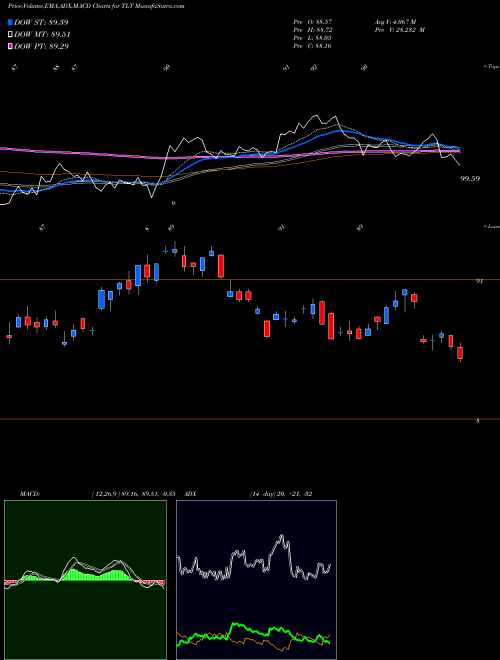
Task: Click the 'Pre V: 28.232 M' volume text
Action: (x=399, y=30)
